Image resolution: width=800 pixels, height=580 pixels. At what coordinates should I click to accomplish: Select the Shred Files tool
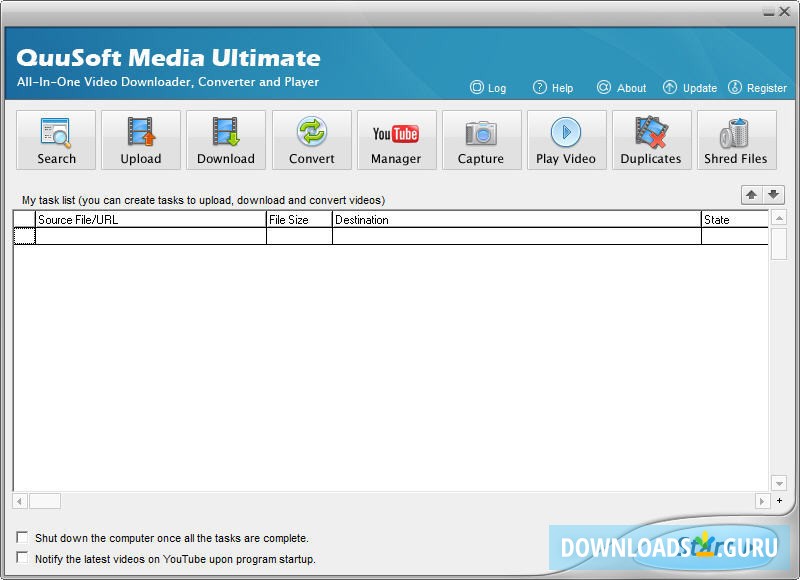coord(736,140)
